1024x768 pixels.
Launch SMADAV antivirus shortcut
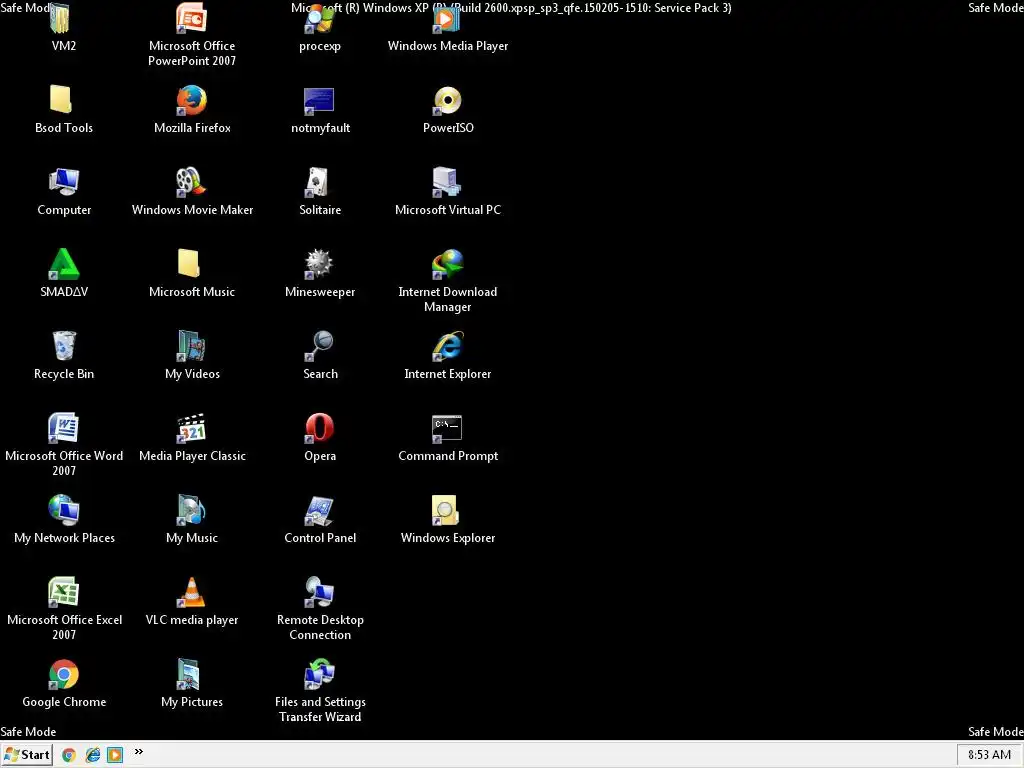pyautogui.click(x=64, y=264)
